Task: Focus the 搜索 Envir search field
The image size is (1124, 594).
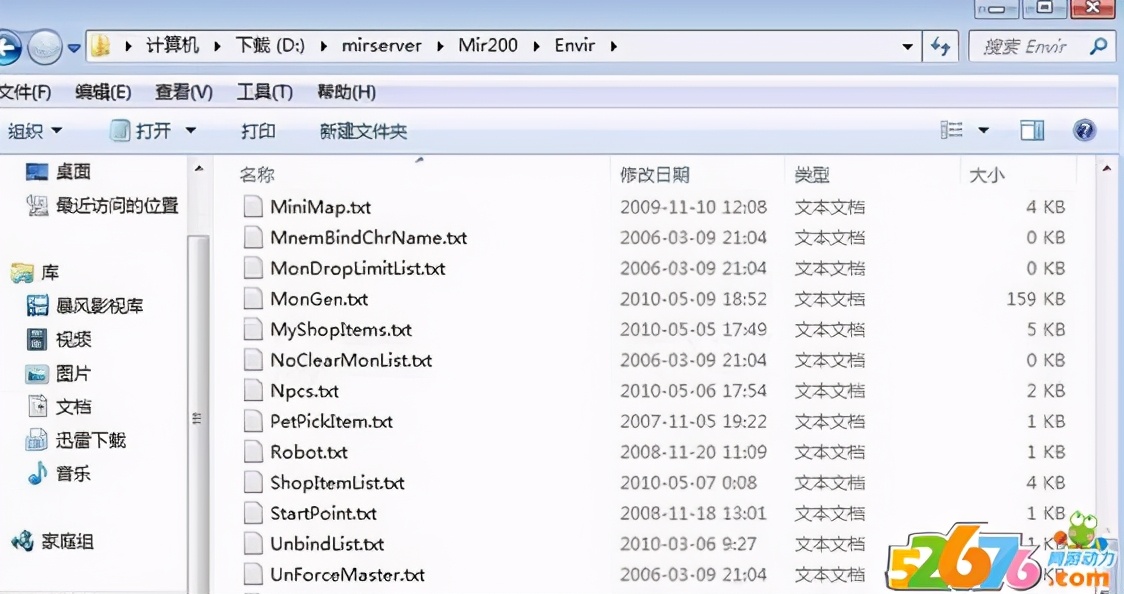Action: pyautogui.click(x=1042, y=47)
